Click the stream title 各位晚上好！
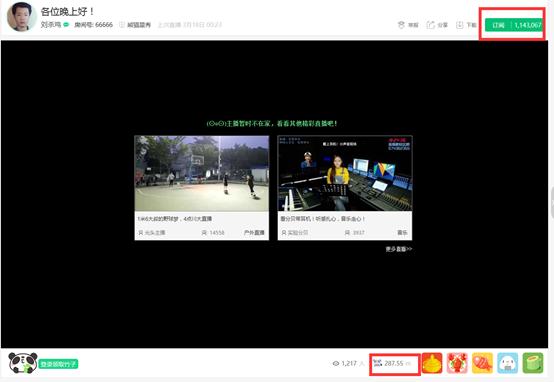This screenshot has height=382, width=554. pos(67,11)
